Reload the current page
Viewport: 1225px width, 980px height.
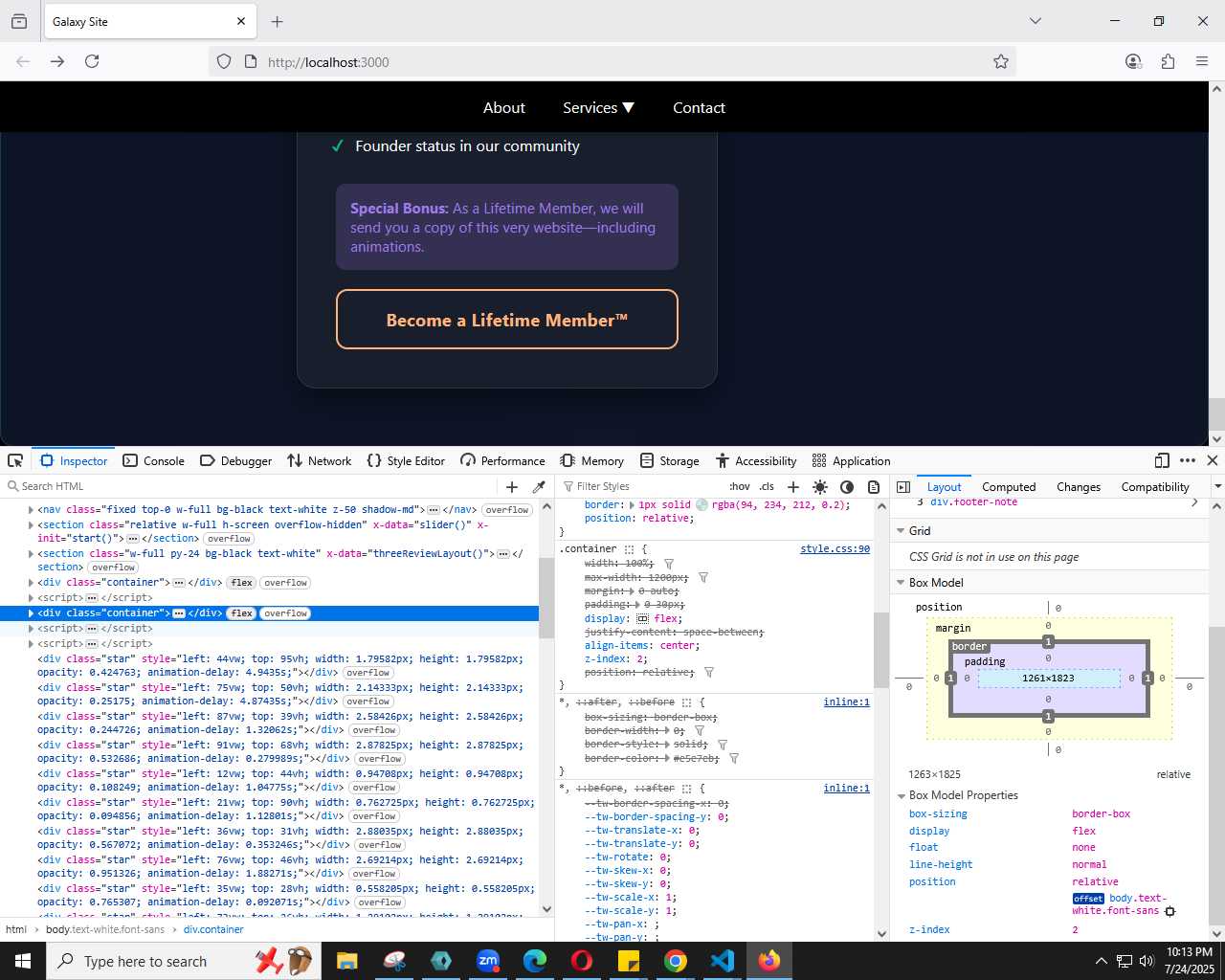(92, 61)
